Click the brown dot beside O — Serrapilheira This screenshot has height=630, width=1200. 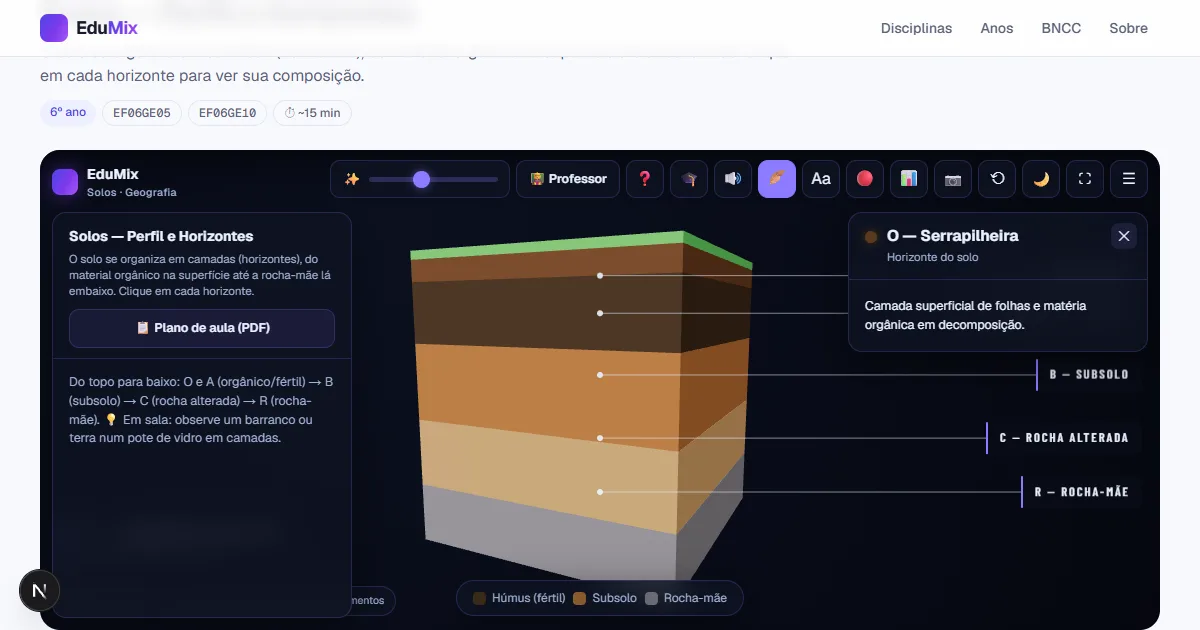[871, 237]
